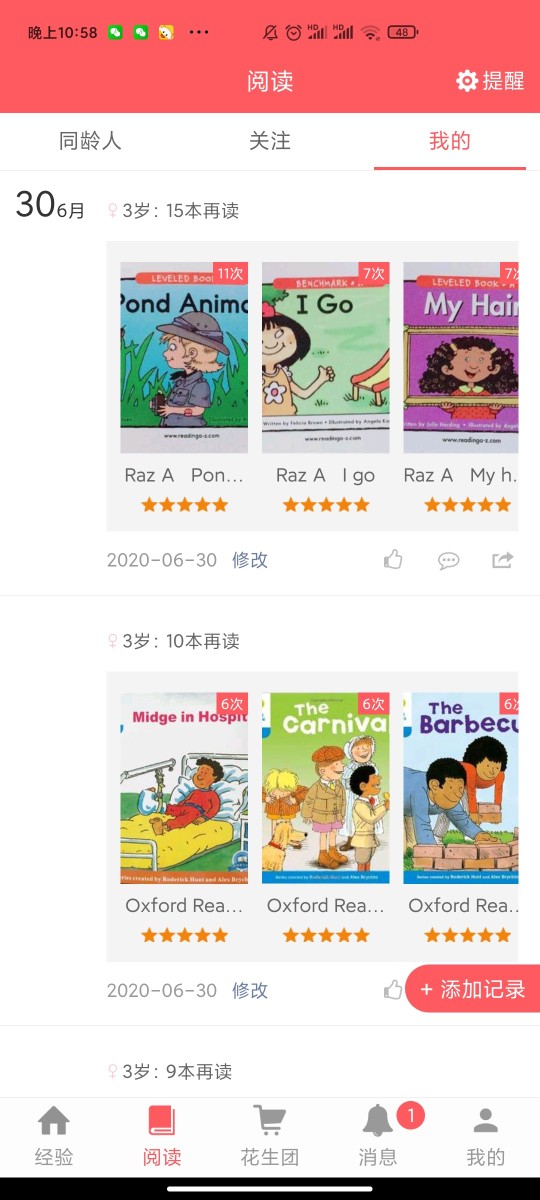
Task: Open the 我的 profile in bottom bar
Action: (x=486, y=1138)
